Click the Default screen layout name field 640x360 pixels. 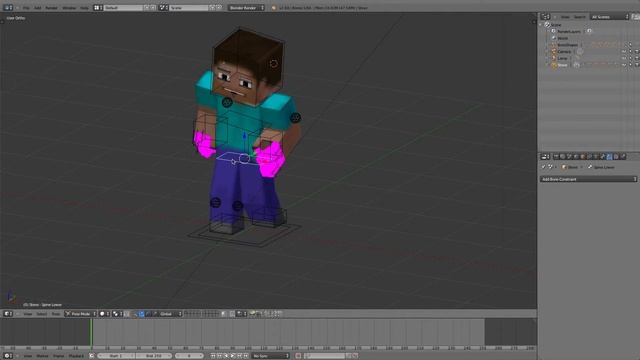click(123, 8)
